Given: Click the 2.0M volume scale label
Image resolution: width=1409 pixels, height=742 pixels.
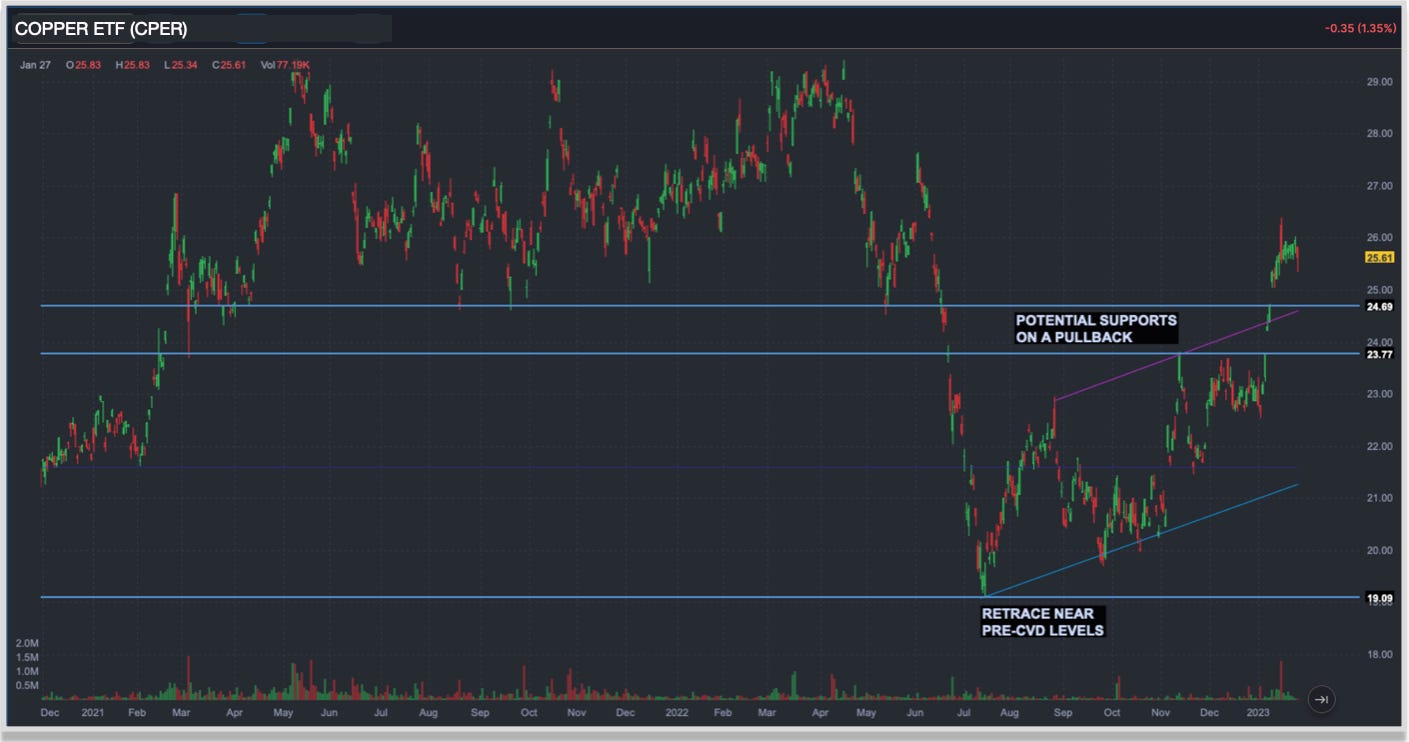Looking at the screenshot, I should coord(27,643).
